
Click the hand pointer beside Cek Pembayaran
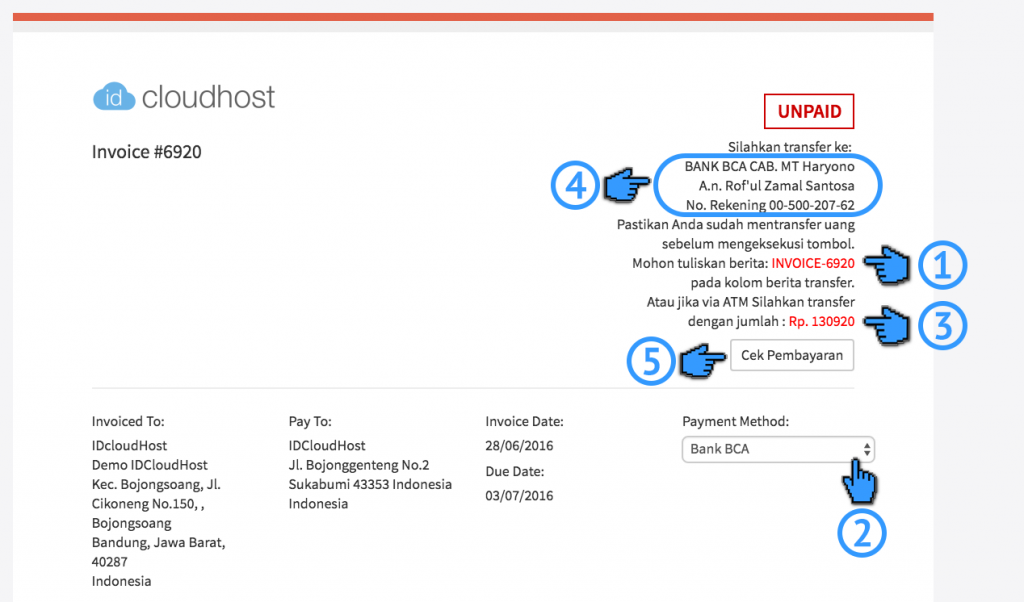(701, 361)
